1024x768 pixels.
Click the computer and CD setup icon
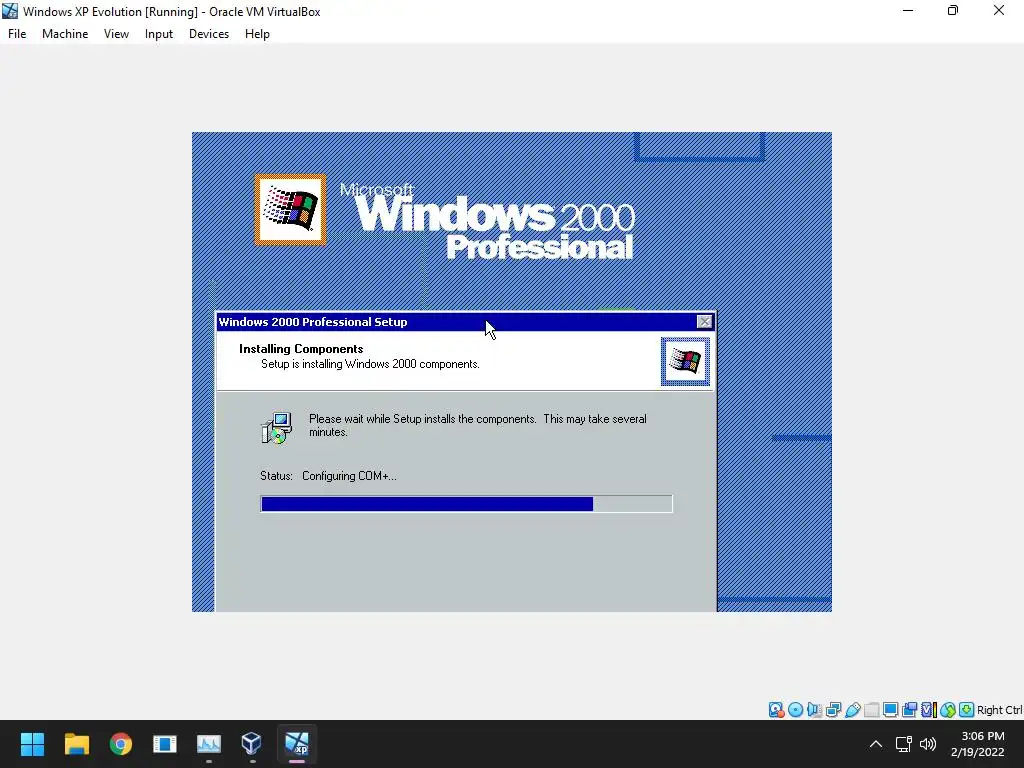pyautogui.click(x=276, y=428)
